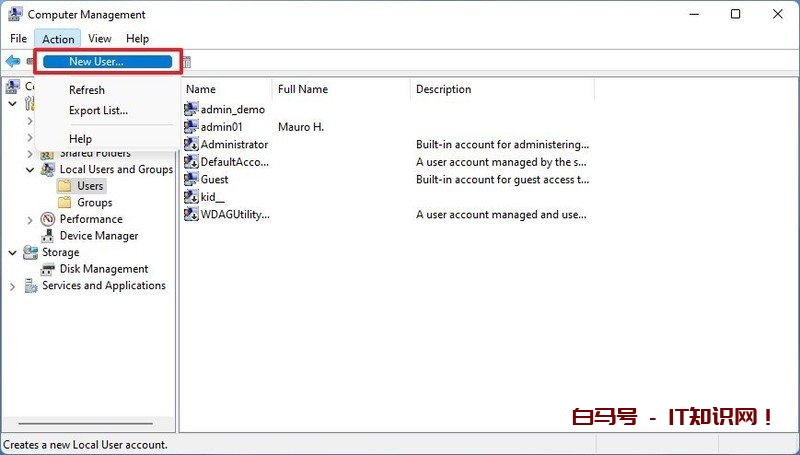Click the Disk Management icon
Viewport: 800px width, 455px height.
click(x=48, y=269)
